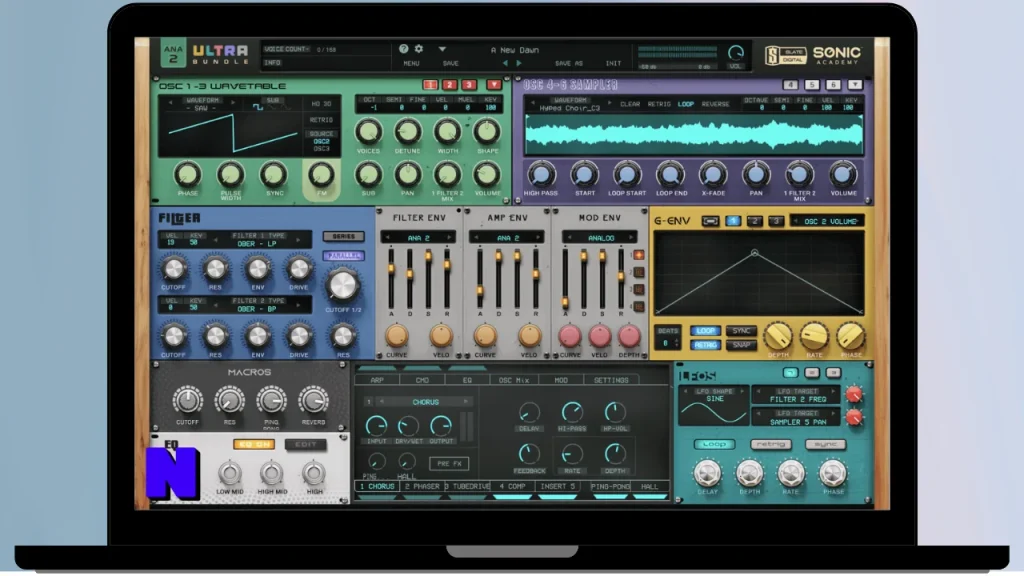Screen dimensions: 1024x576
Task: Select OSC2 as FM source
Action: pos(321,141)
